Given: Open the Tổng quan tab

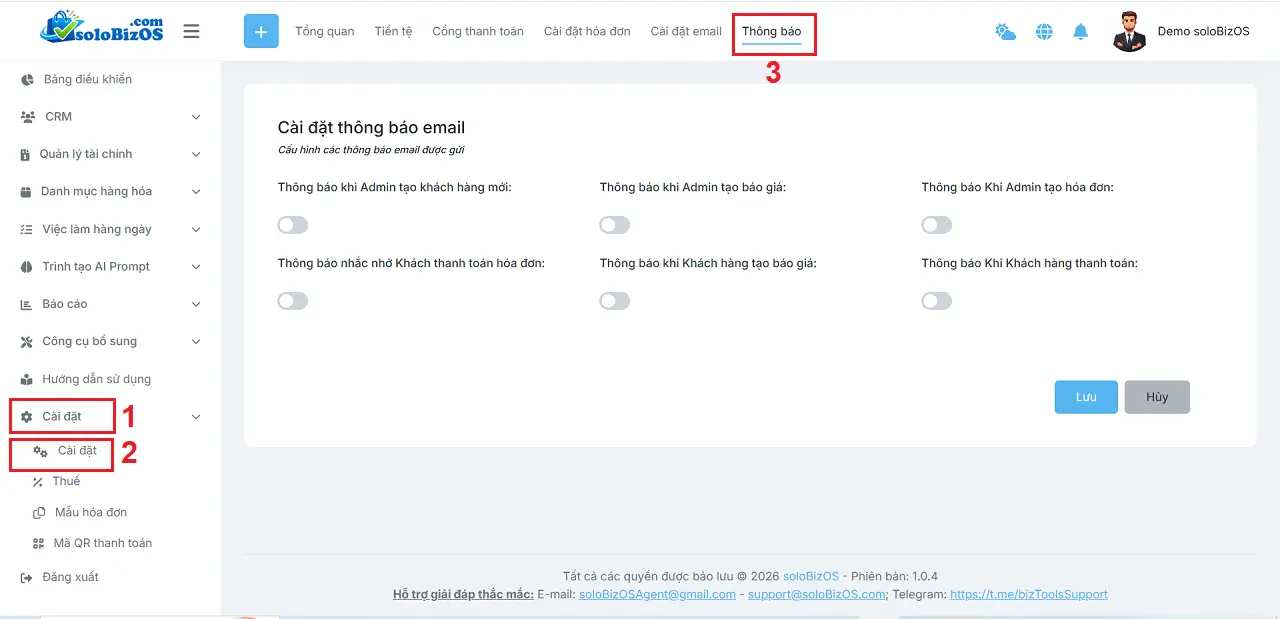Looking at the screenshot, I should tap(325, 31).
